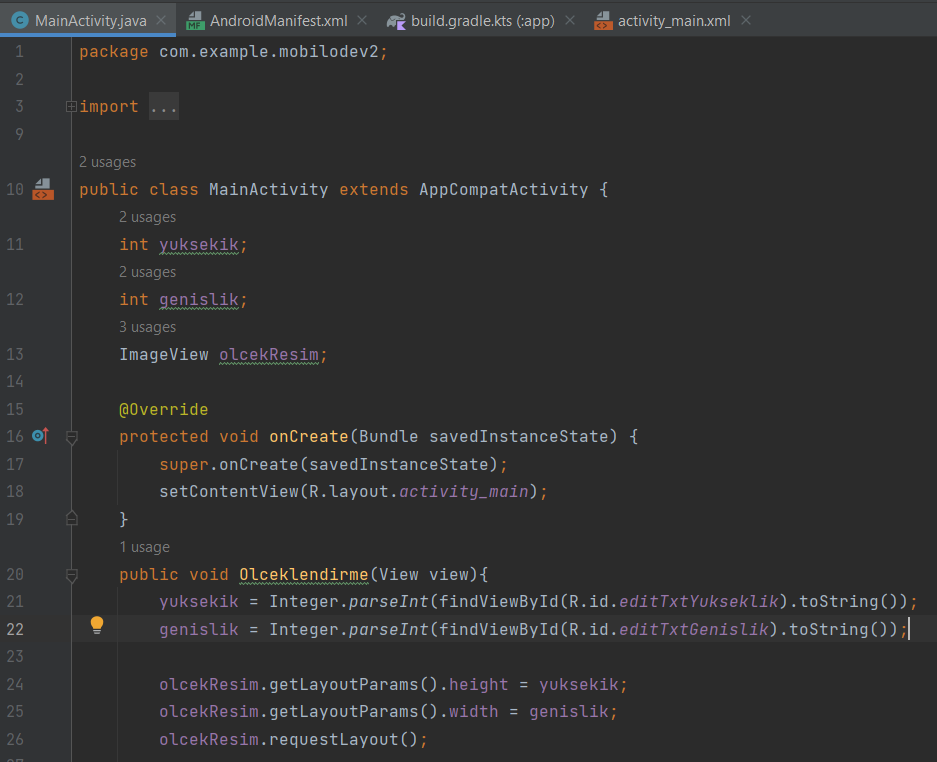Show the 1 usage hint above Olceklendirme
Screen dimensions: 937x762
point(145,547)
